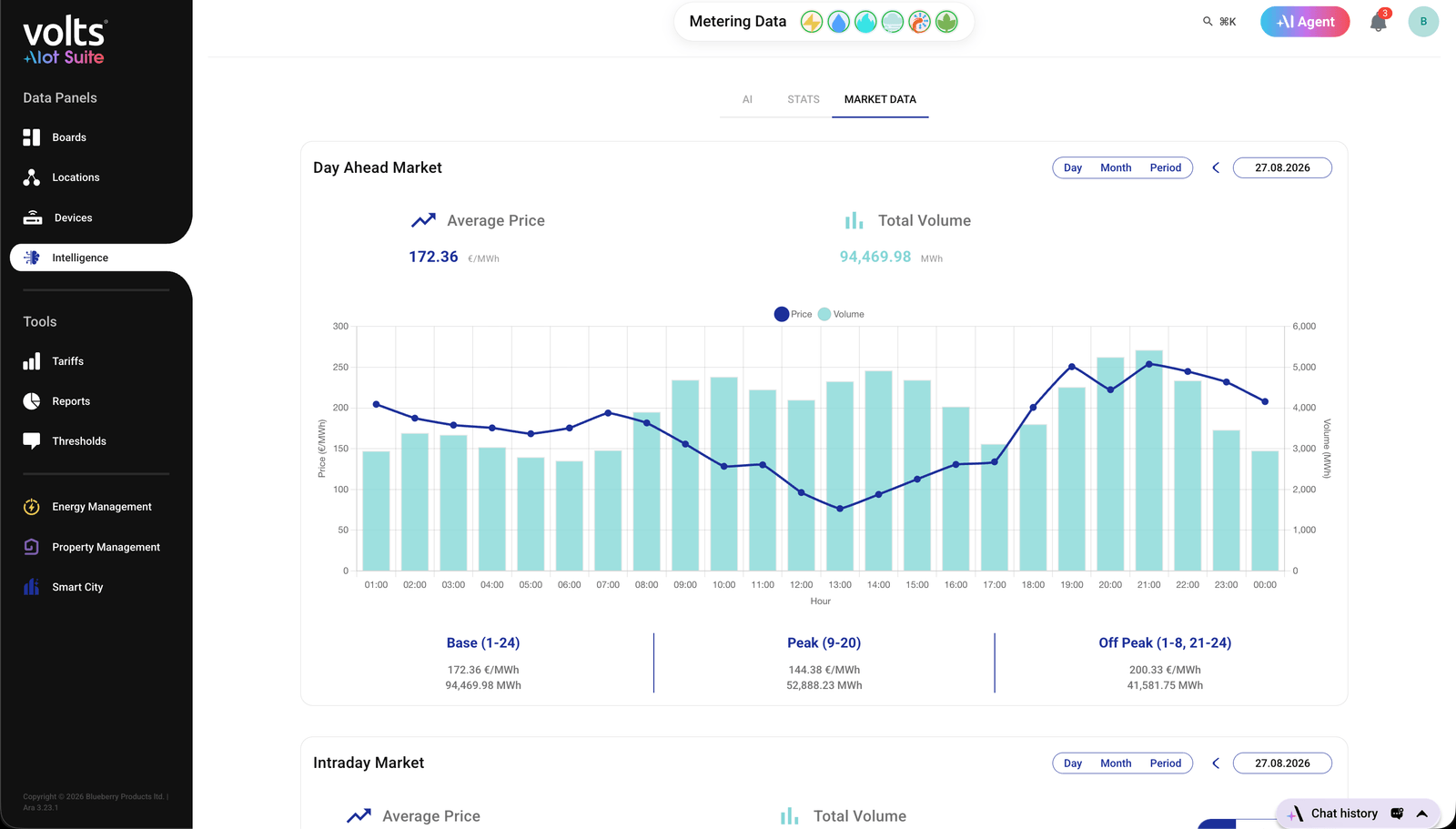
Task: Open user profile avatar B
Action: coord(1423,22)
